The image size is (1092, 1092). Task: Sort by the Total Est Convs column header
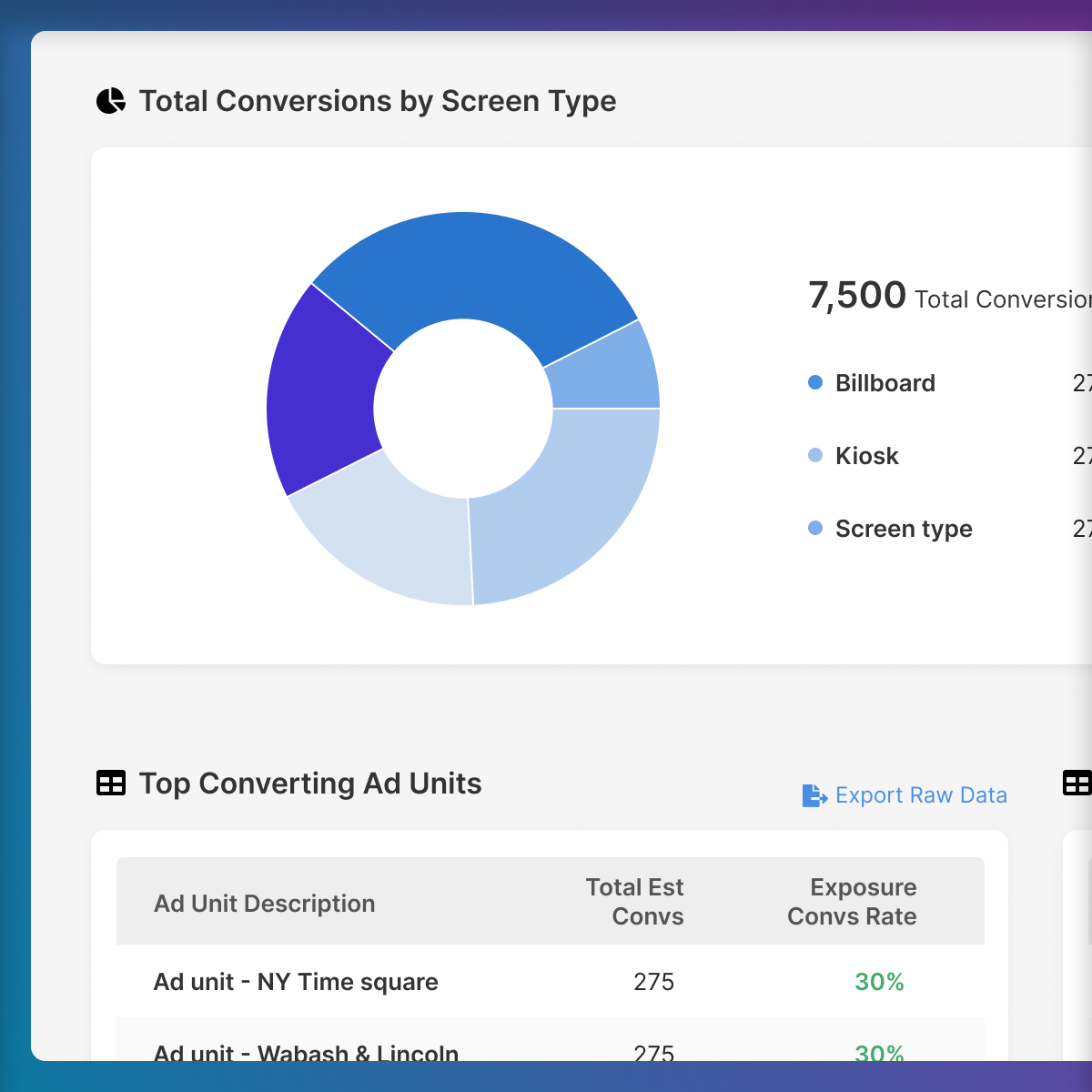pos(635,902)
